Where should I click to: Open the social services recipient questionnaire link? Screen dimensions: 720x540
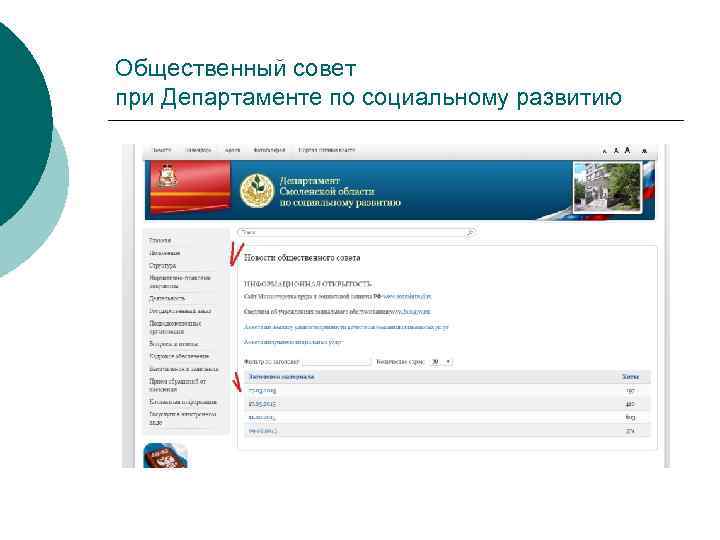click(x=293, y=342)
